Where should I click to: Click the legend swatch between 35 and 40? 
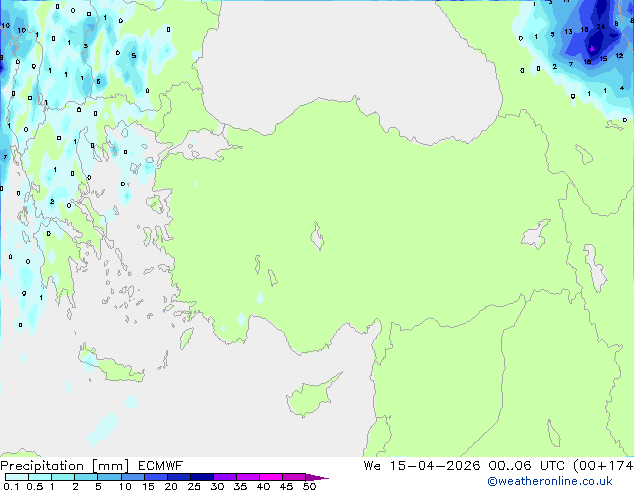[247, 477]
